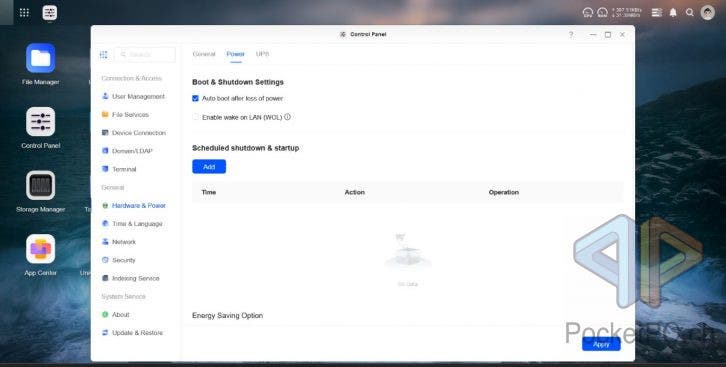Open Time & Language in the sidebar
The image size is (726, 367).
click(x=132, y=224)
